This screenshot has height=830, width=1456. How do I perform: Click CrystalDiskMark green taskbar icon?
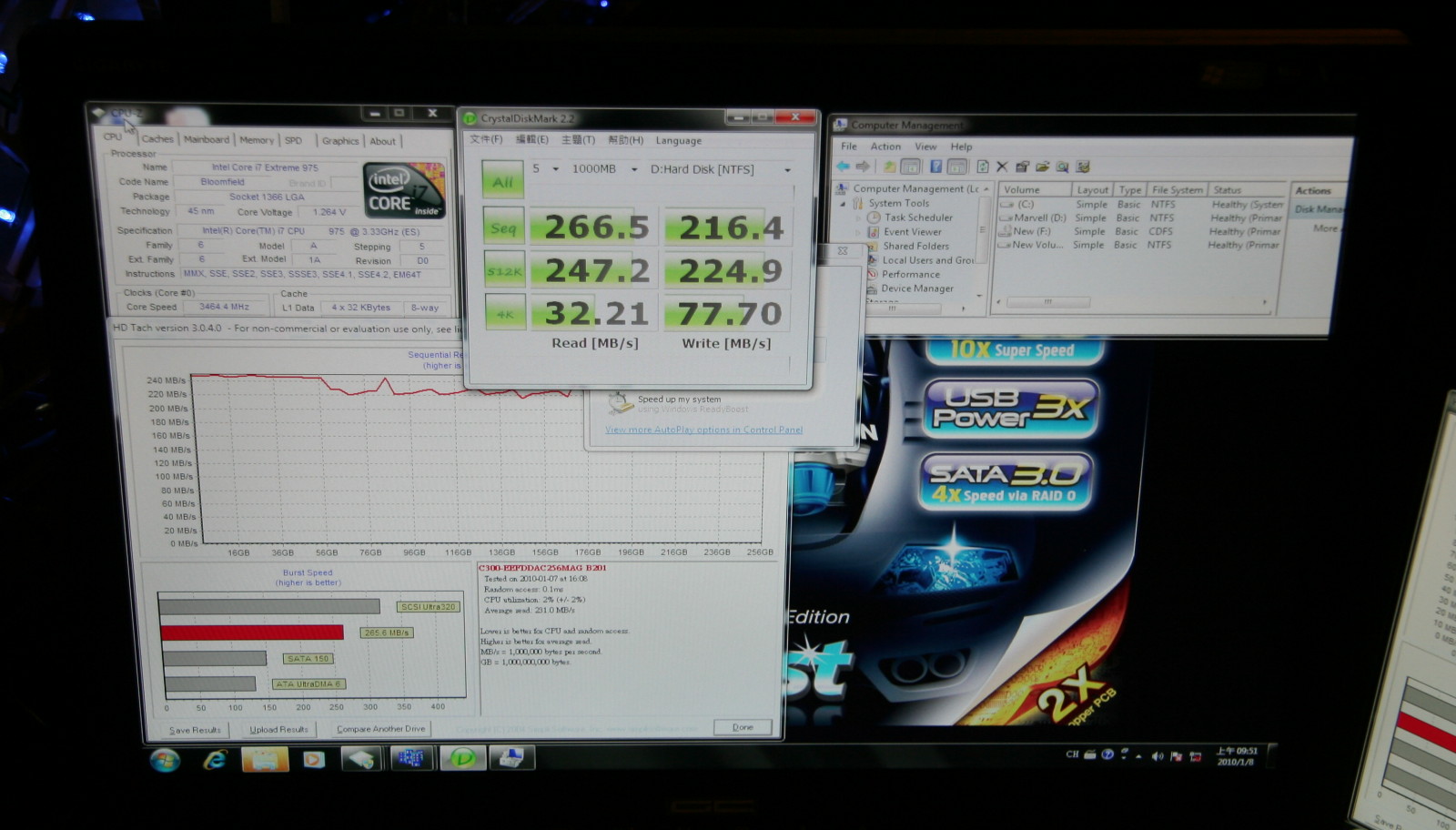pos(463,757)
